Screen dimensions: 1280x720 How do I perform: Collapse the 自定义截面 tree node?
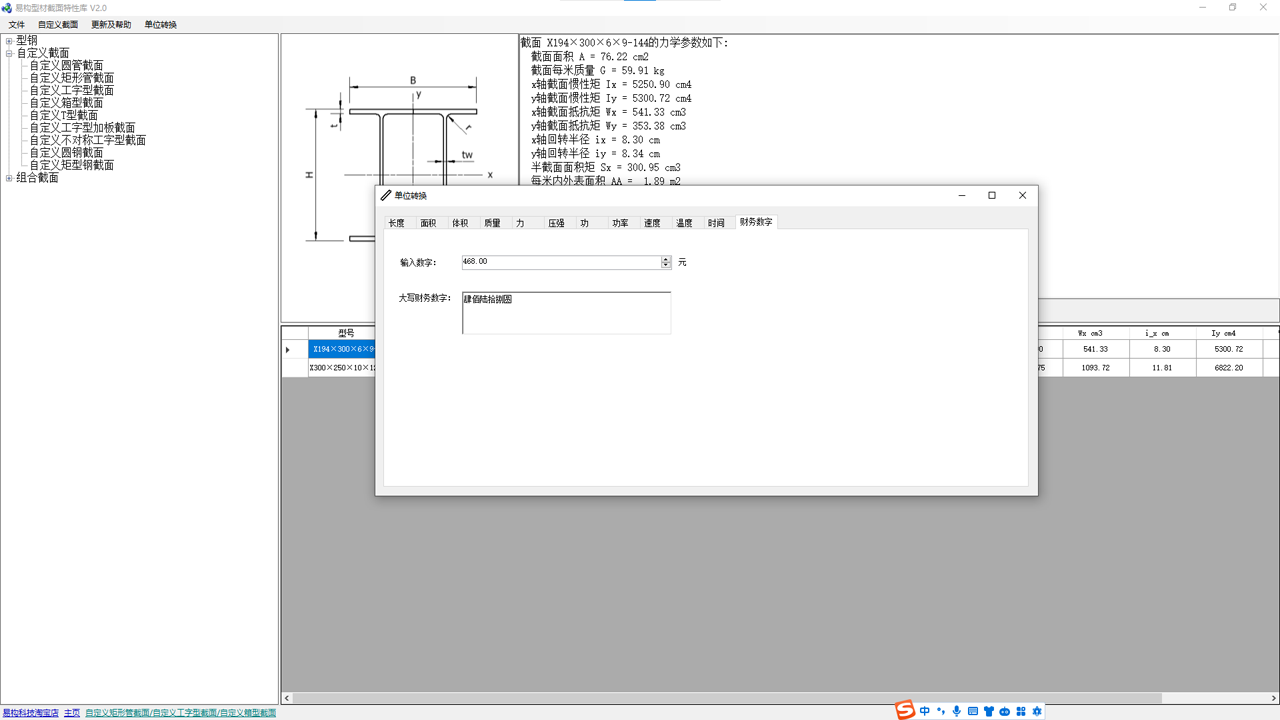point(9,54)
